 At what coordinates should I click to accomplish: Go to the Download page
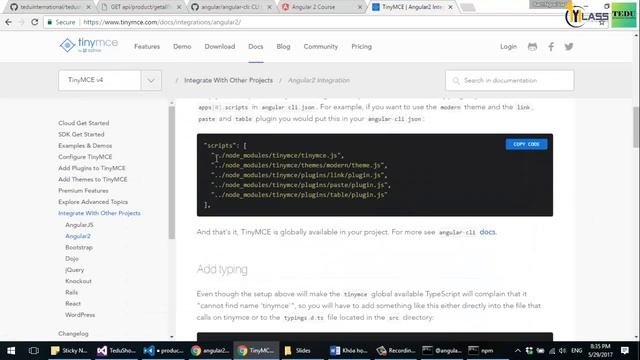coord(220,47)
